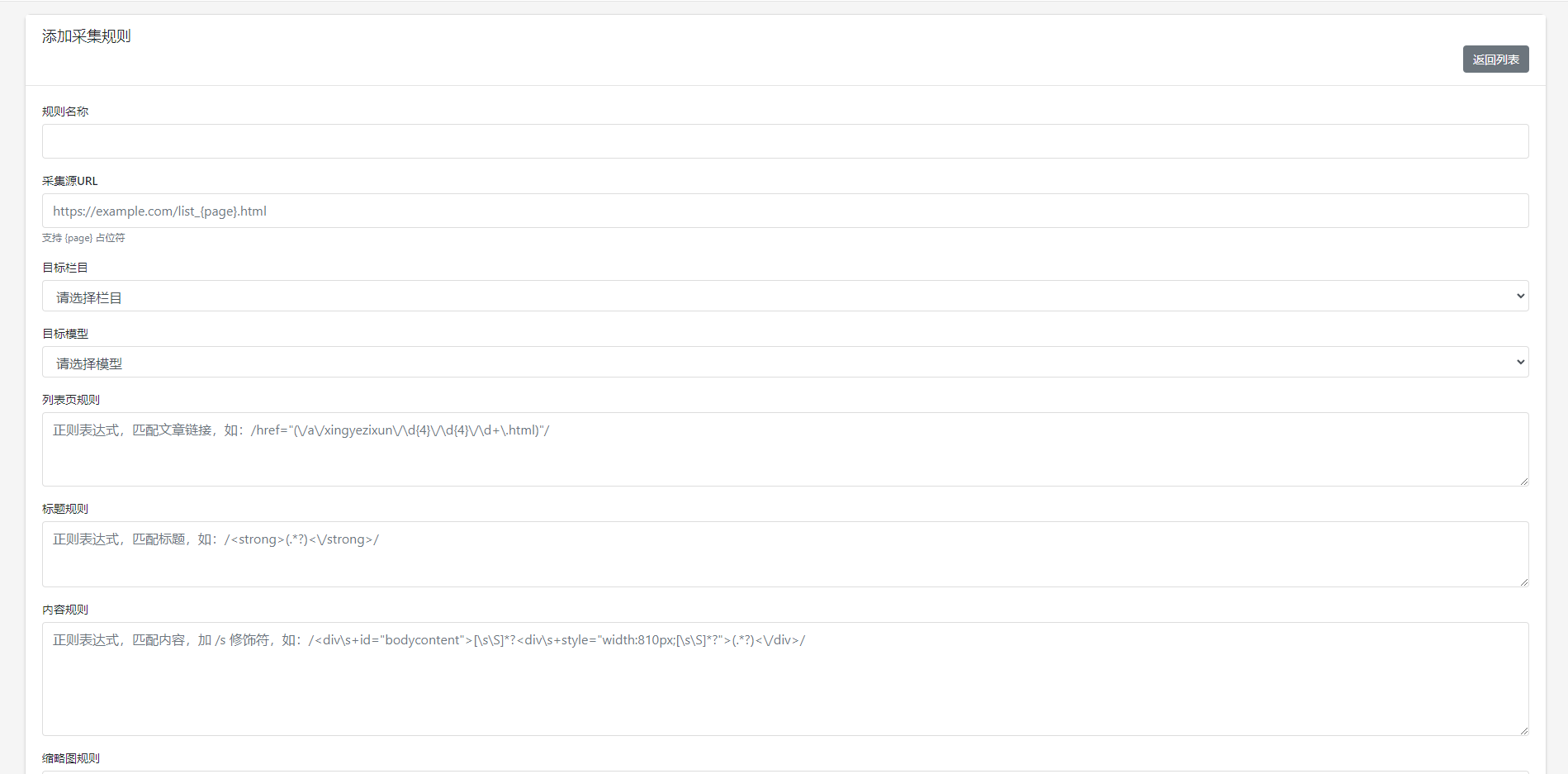Click the 返回列表 button
1568x774 pixels.
pos(1495,59)
